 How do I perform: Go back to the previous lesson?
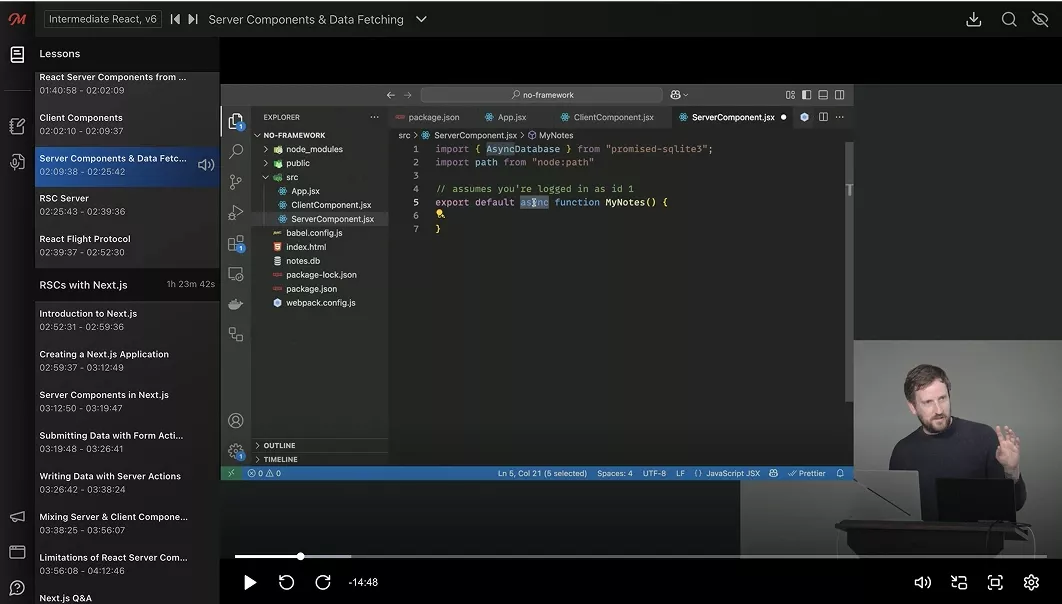pyautogui.click(x=175, y=19)
